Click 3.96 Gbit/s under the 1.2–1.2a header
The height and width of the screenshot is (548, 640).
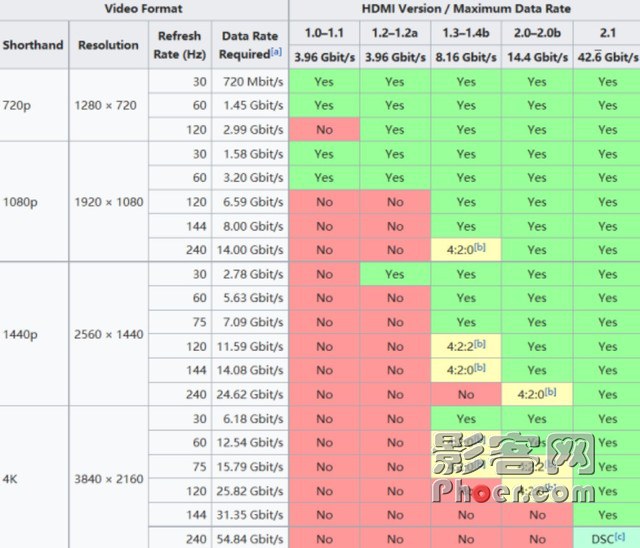pos(395,57)
